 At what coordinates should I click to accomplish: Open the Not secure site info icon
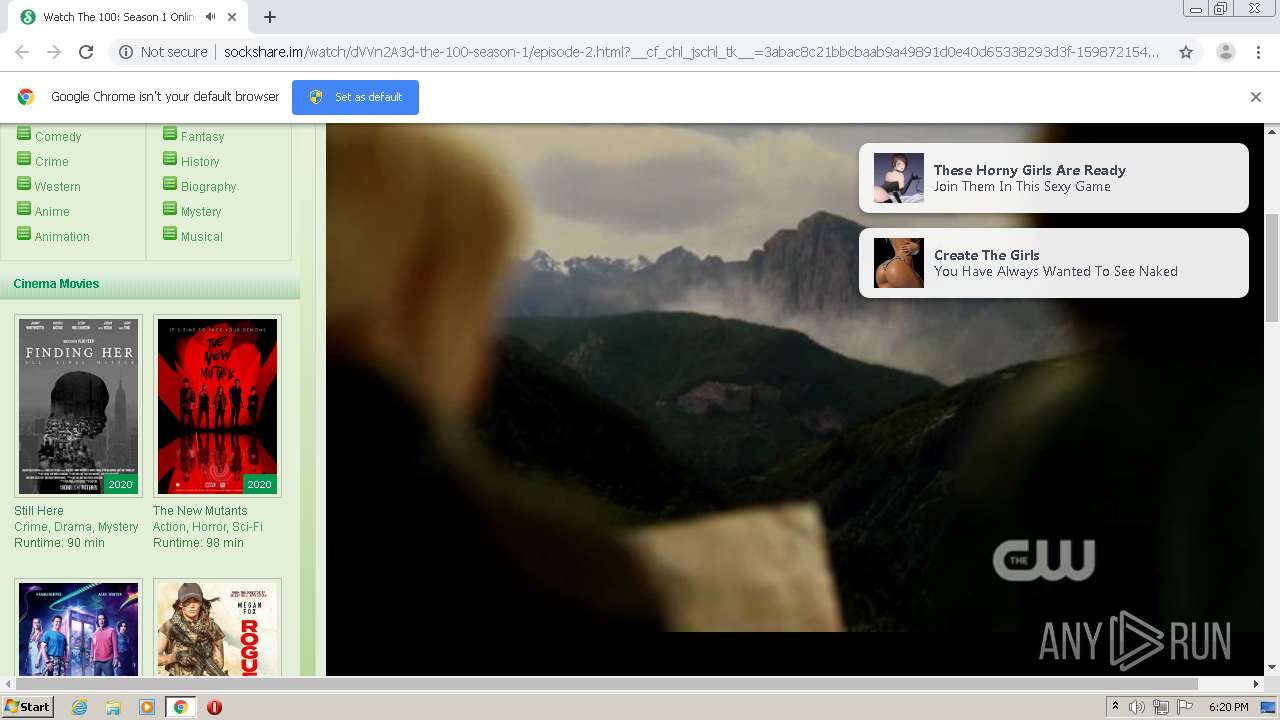[126, 52]
